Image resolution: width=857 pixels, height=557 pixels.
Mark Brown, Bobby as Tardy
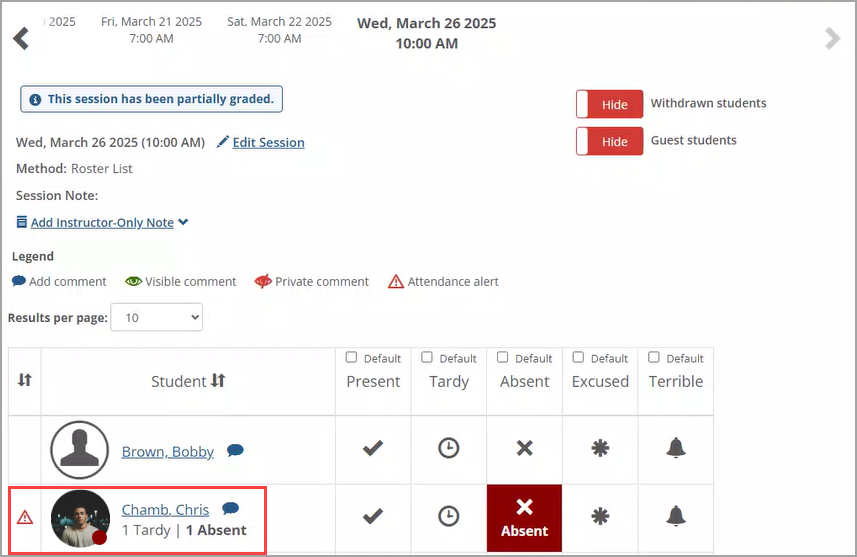pos(449,448)
